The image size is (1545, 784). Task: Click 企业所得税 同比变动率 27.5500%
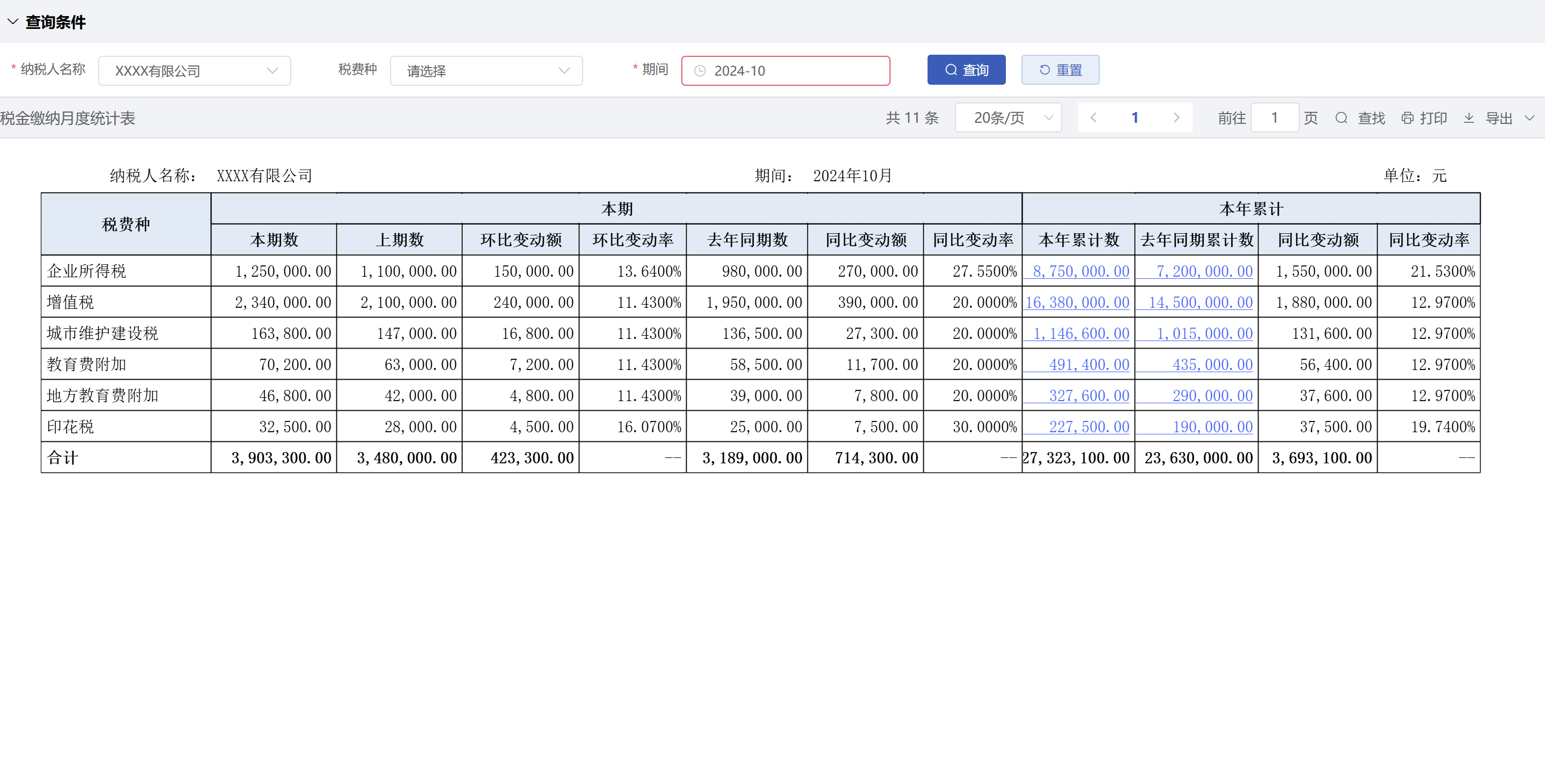tap(985, 271)
